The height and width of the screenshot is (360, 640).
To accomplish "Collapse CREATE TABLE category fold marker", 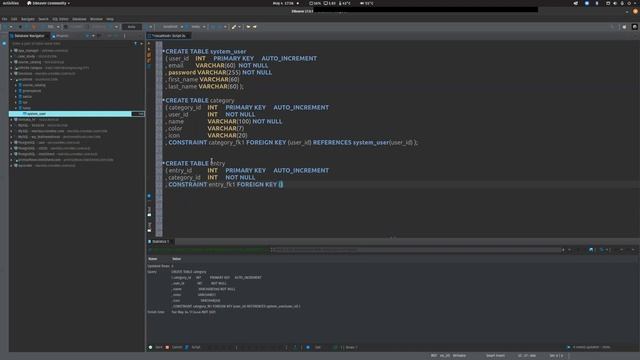I will coord(164,100).
